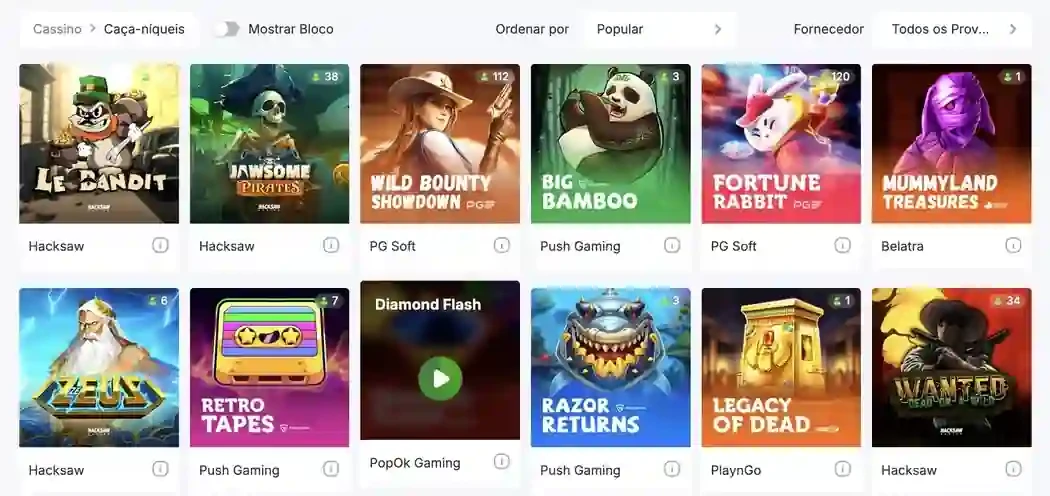
Task: Toggle the Mostrar Bloco switch
Action: click(227, 29)
